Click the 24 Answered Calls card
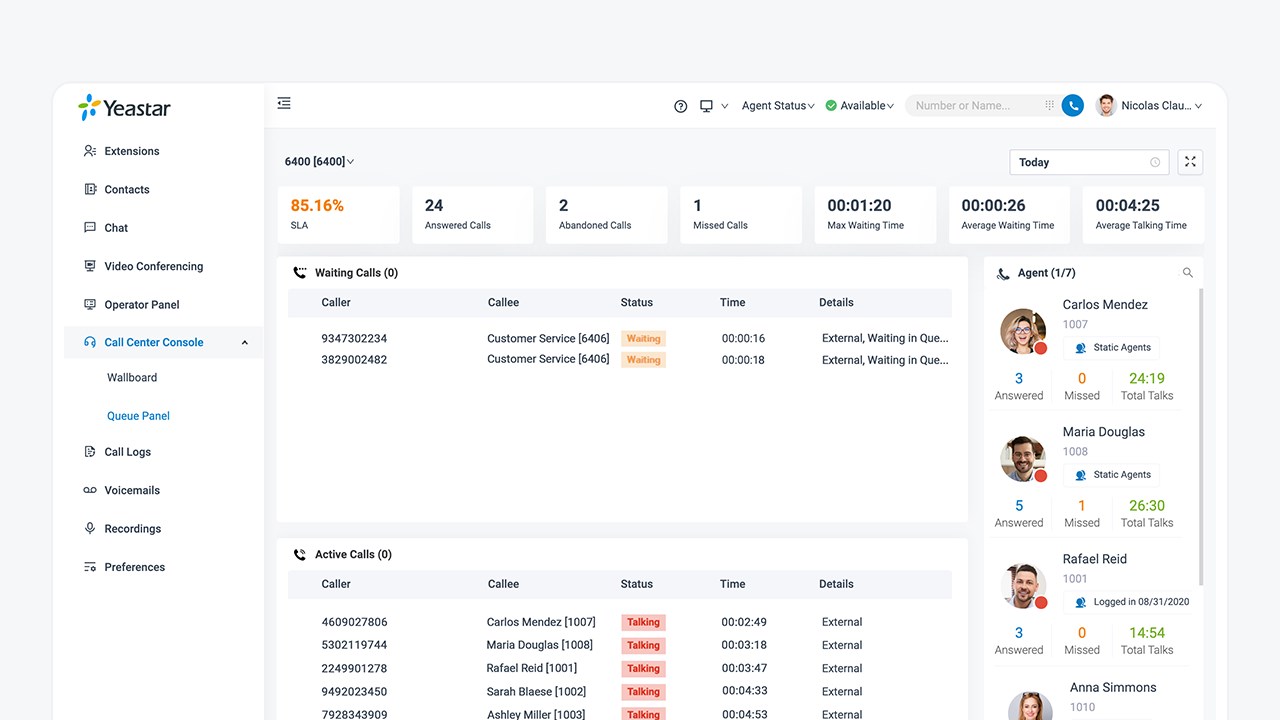Image resolution: width=1280 pixels, height=720 pixels. [x=472, y=214]
